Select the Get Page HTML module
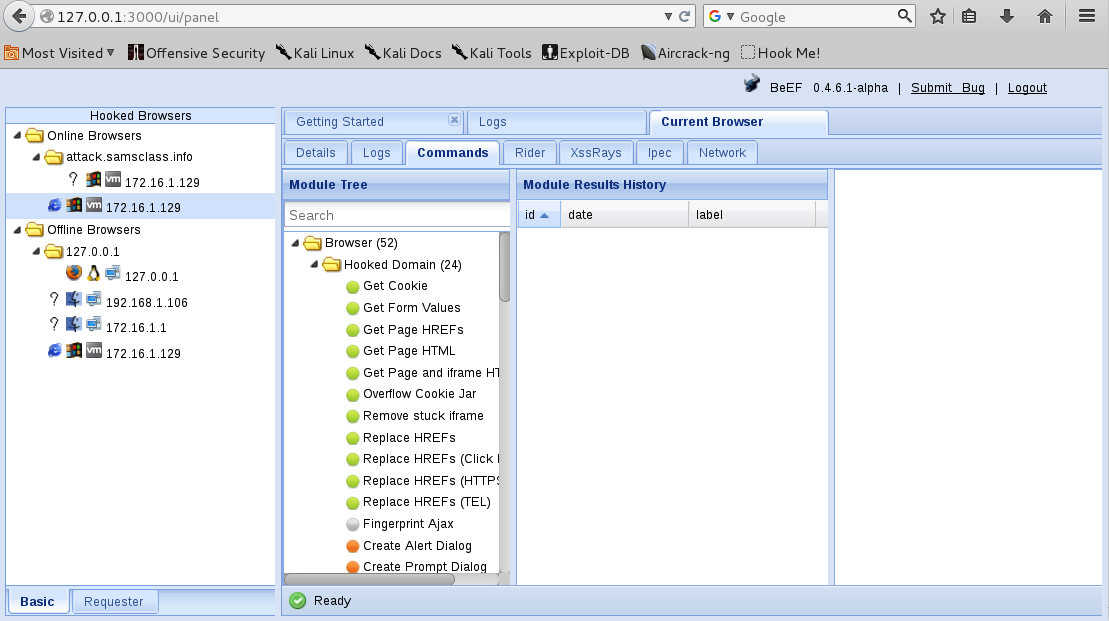Viewport: 1109px width, 621px height. click(x=409, y=351)
